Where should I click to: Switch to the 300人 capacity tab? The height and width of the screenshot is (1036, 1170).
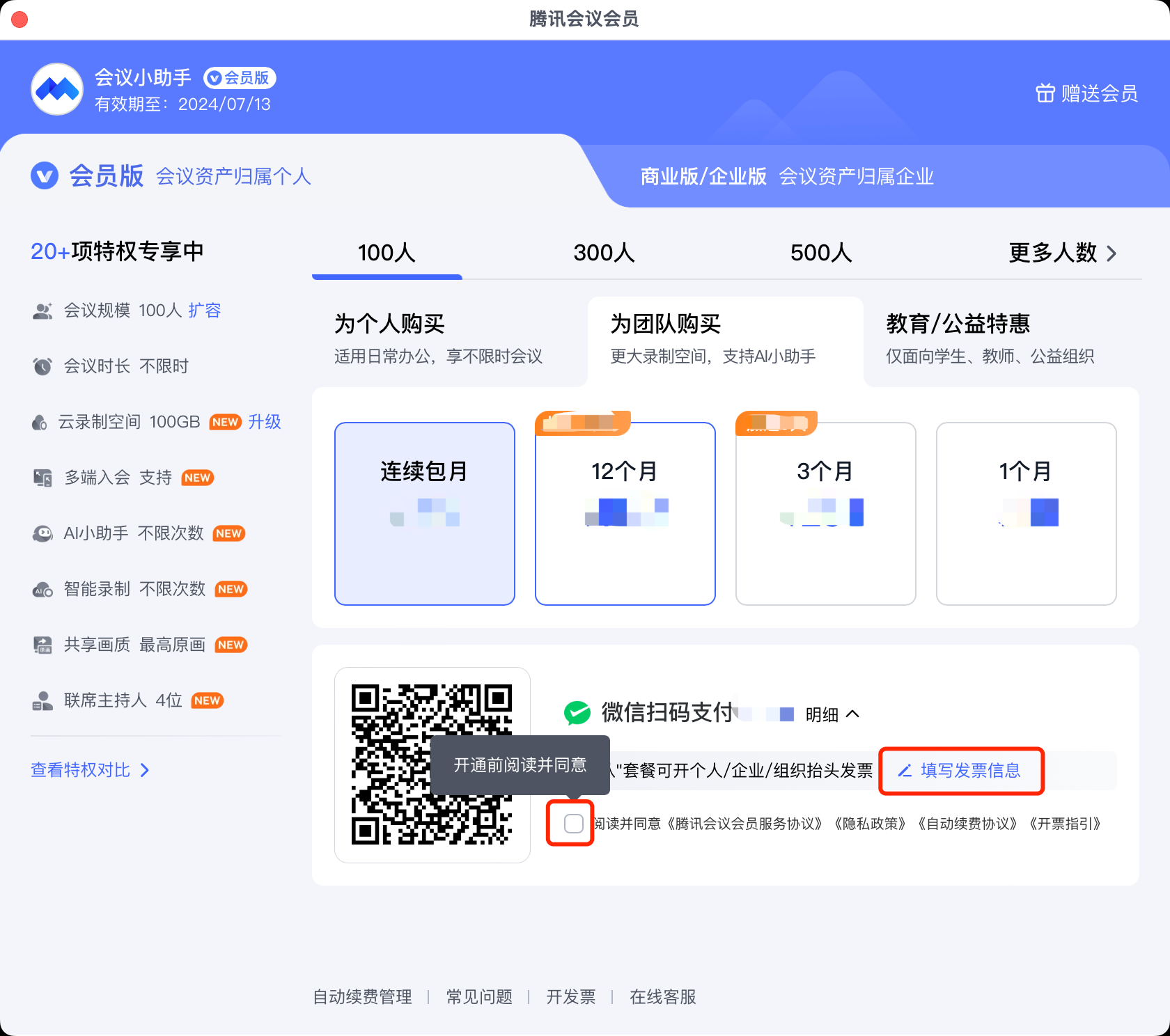(604, 253)
